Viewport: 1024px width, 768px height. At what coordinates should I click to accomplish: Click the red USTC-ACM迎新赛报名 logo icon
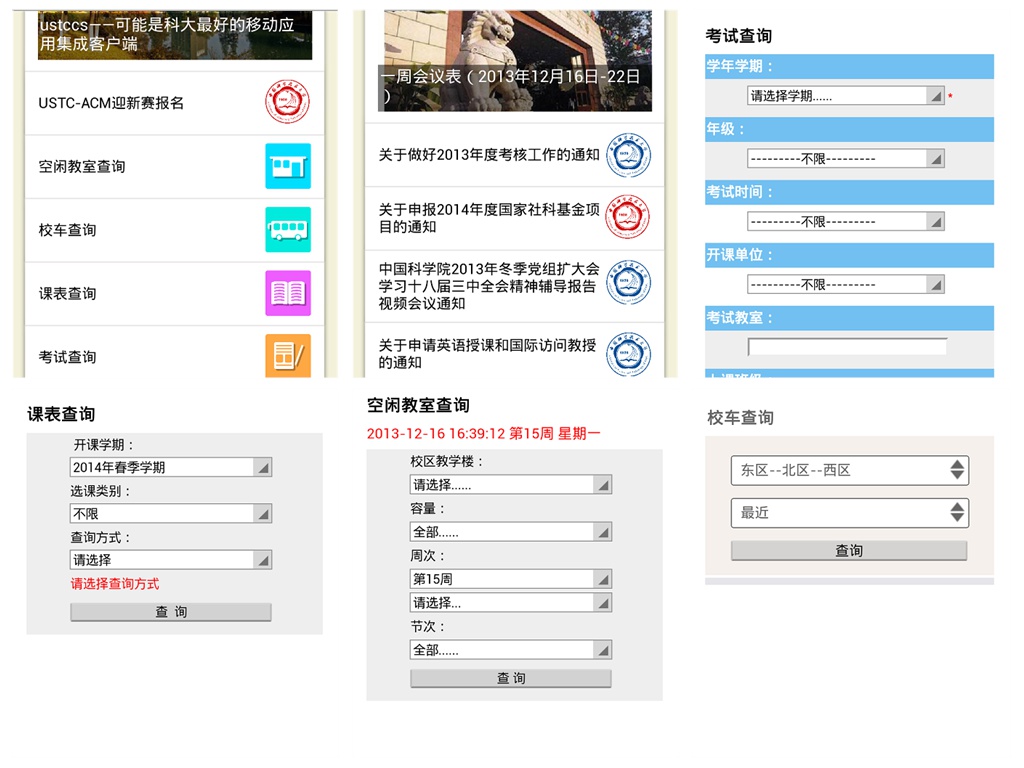(x=287, y=103)
